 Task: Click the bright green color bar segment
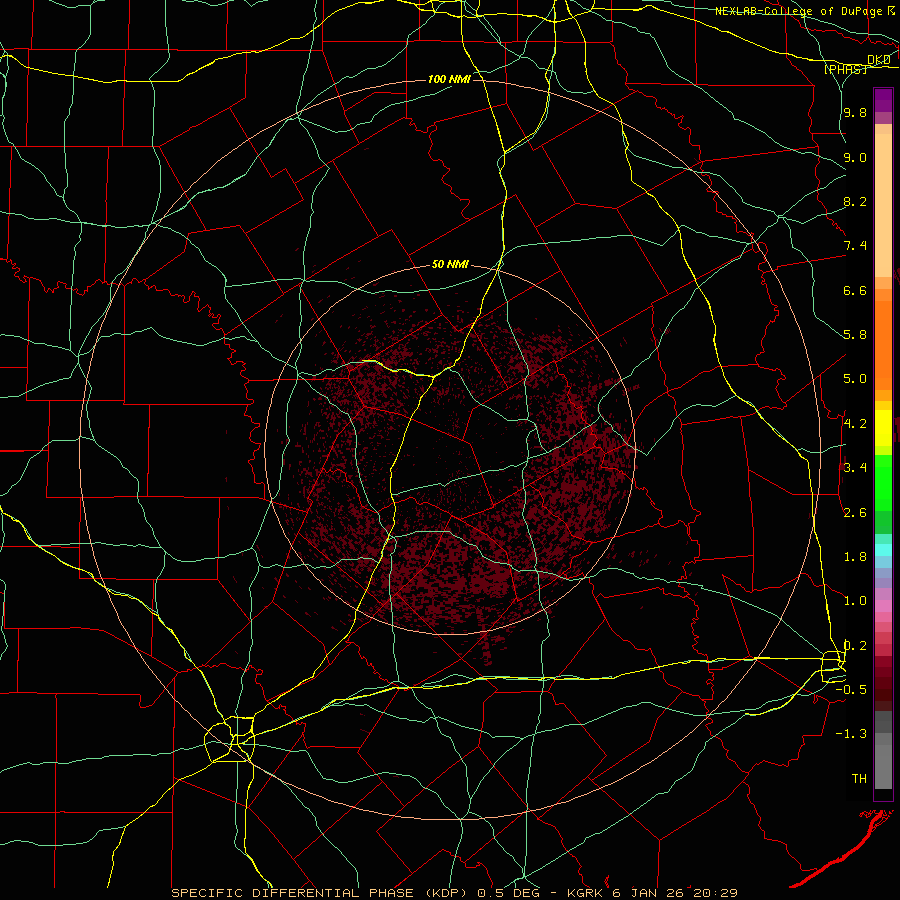(883, 483)
